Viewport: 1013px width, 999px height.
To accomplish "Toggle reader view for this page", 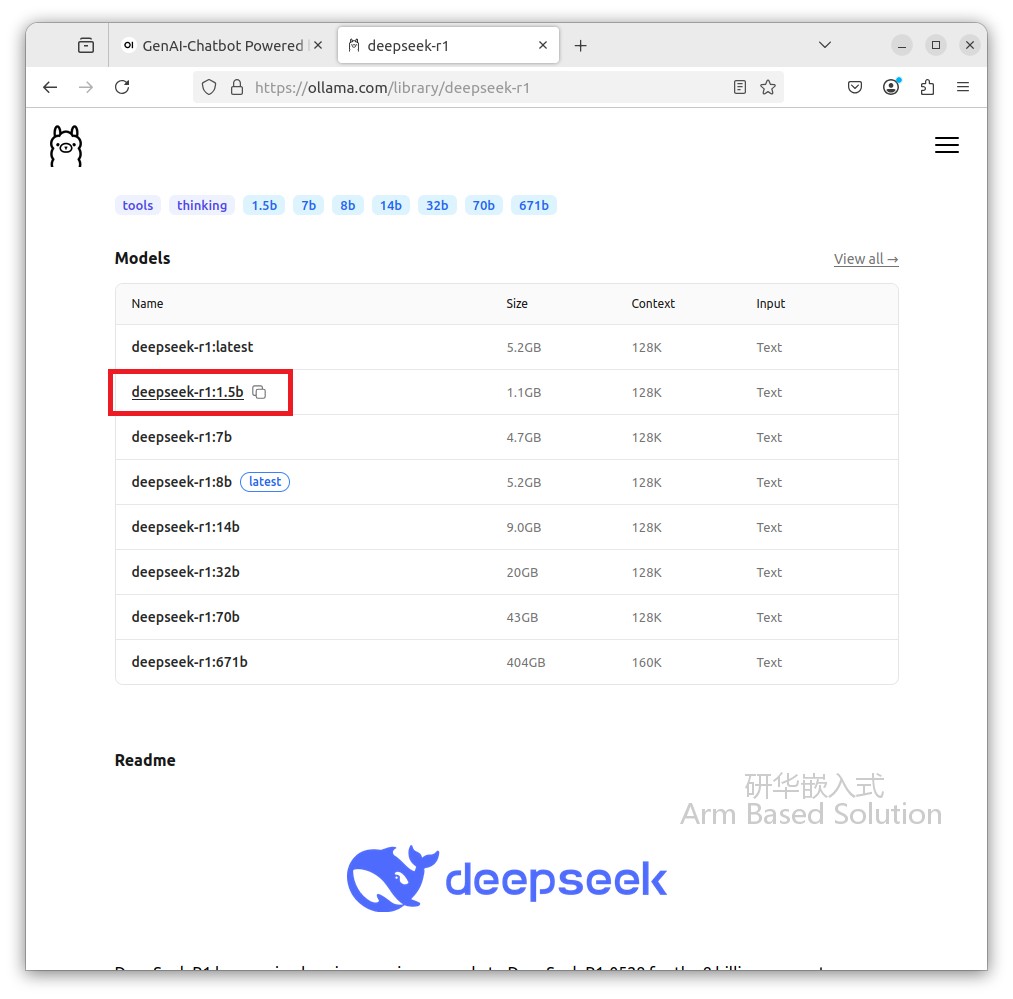I will coord(740,87).
